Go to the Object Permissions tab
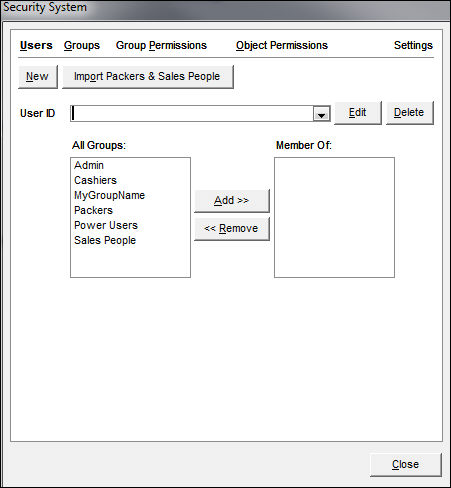This screenshot has height=488, width=451. (x=282, y=45)
